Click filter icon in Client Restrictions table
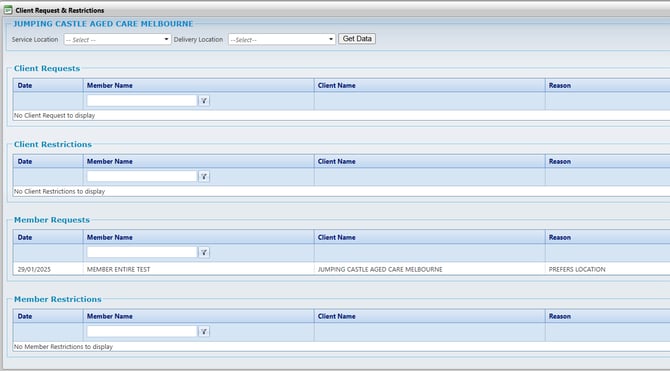This screenshot has width=670, height=371. pos(204,177)
